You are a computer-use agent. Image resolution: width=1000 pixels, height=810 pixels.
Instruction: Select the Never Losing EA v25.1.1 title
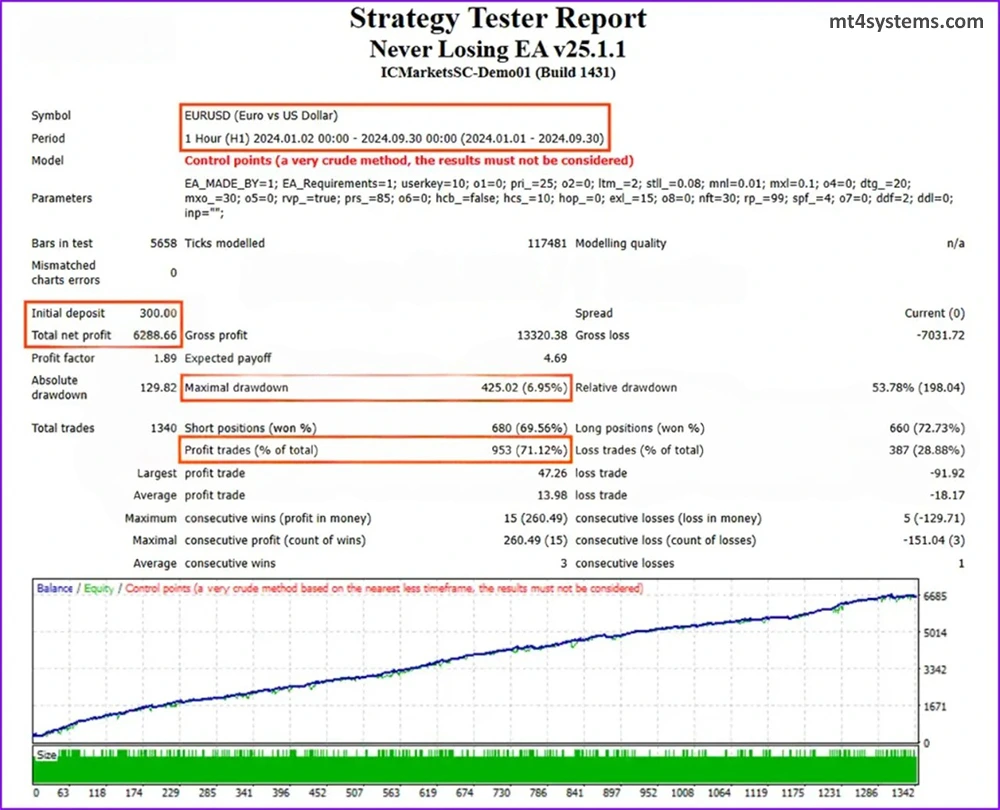(497, 48)
